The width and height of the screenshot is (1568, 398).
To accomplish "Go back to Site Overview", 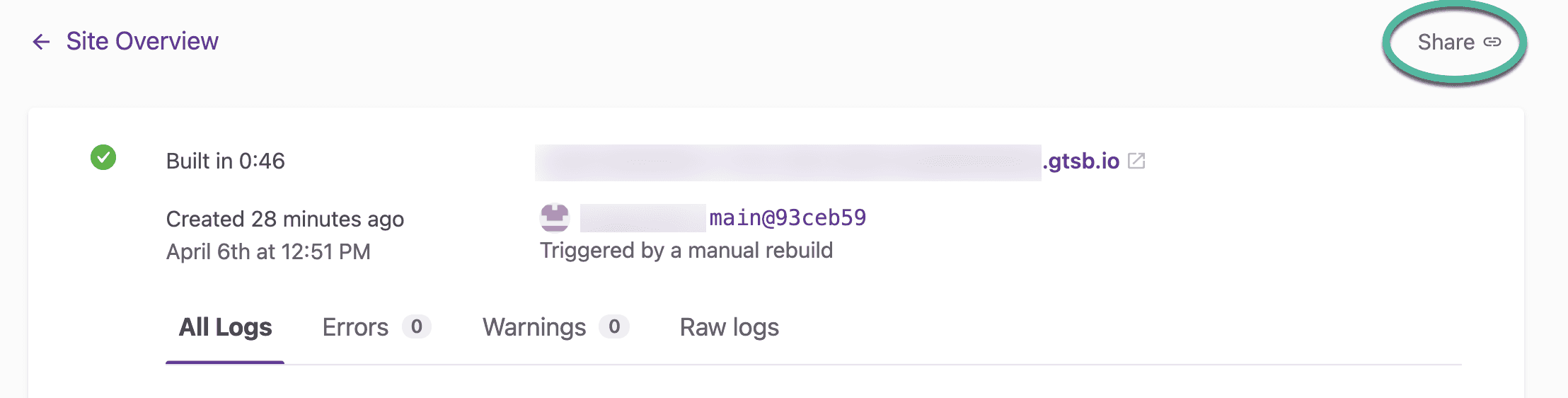I will pos(142,42).
